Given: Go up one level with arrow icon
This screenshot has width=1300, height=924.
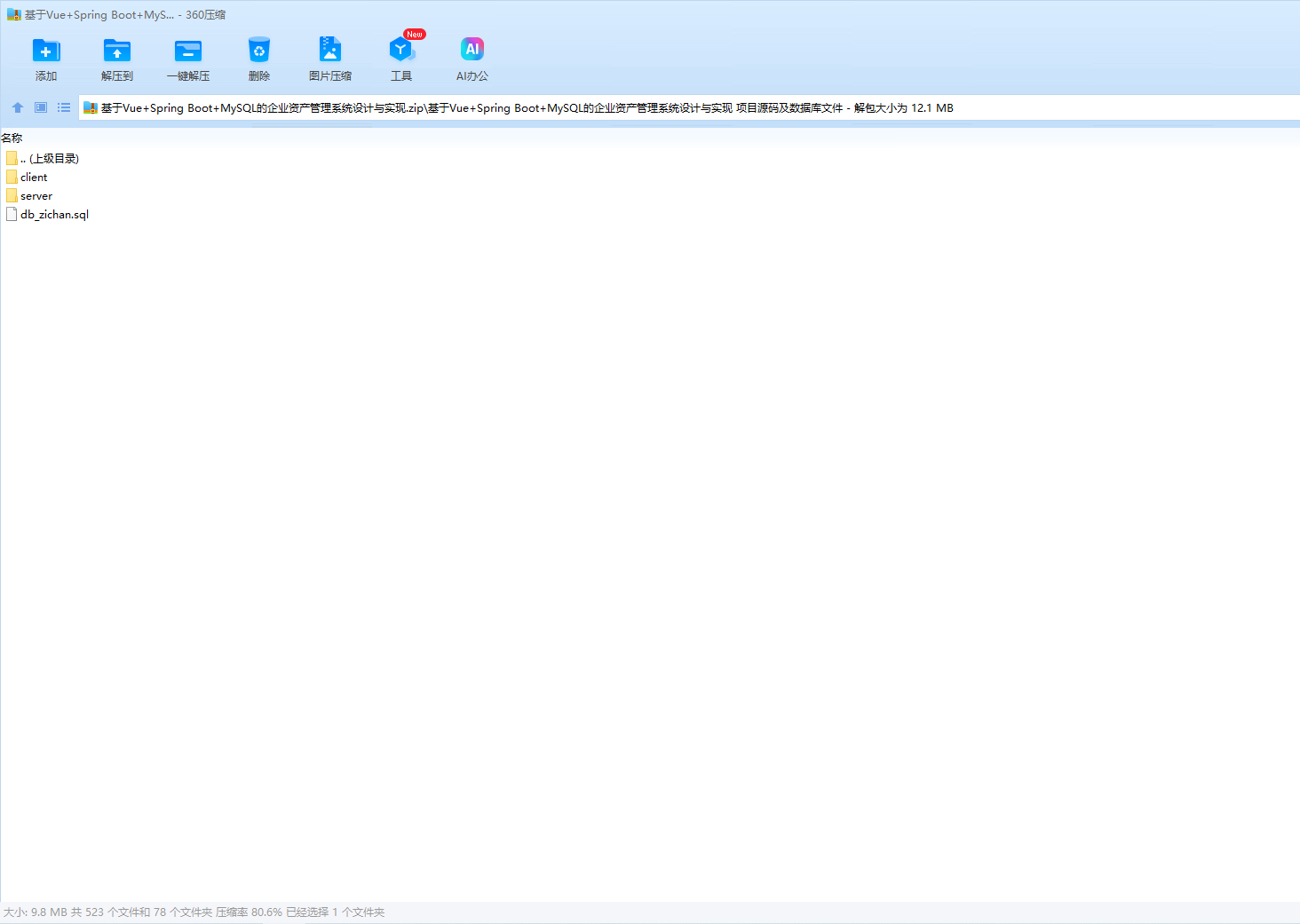Looking at the screenshot, I should (18, 107).
